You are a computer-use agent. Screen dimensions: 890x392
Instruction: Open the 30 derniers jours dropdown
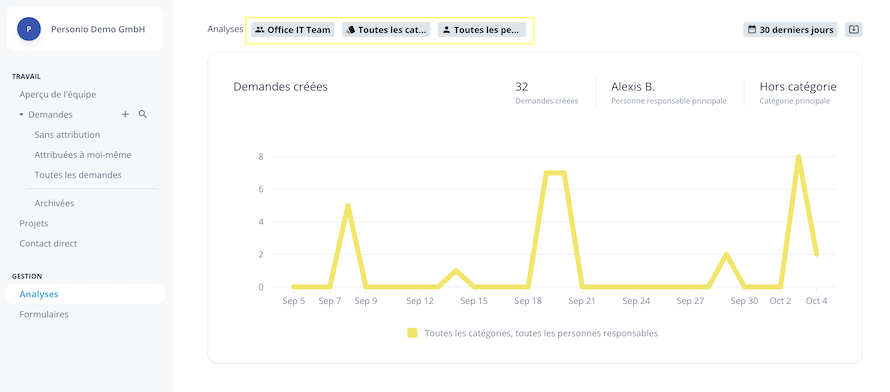[x=790, y=29]
